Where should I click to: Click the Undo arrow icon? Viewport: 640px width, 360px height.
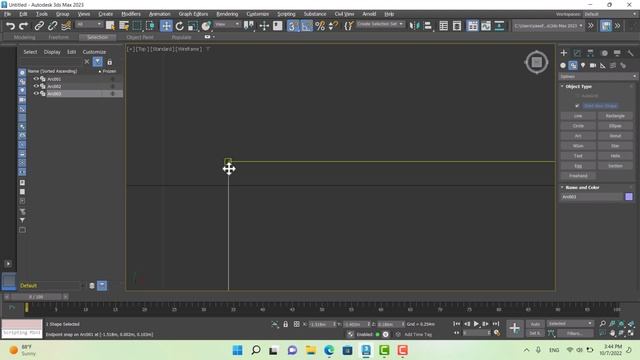(x=10, y=26)
